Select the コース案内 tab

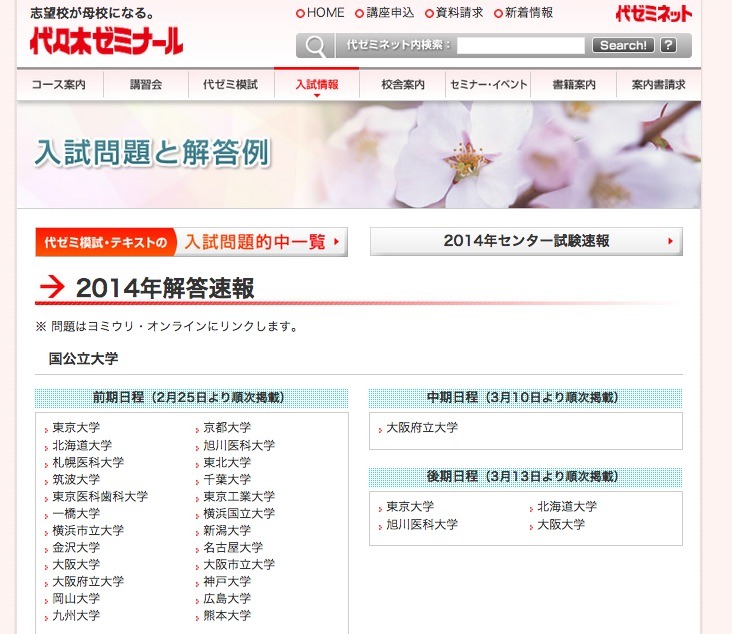[x=59, y=85]
